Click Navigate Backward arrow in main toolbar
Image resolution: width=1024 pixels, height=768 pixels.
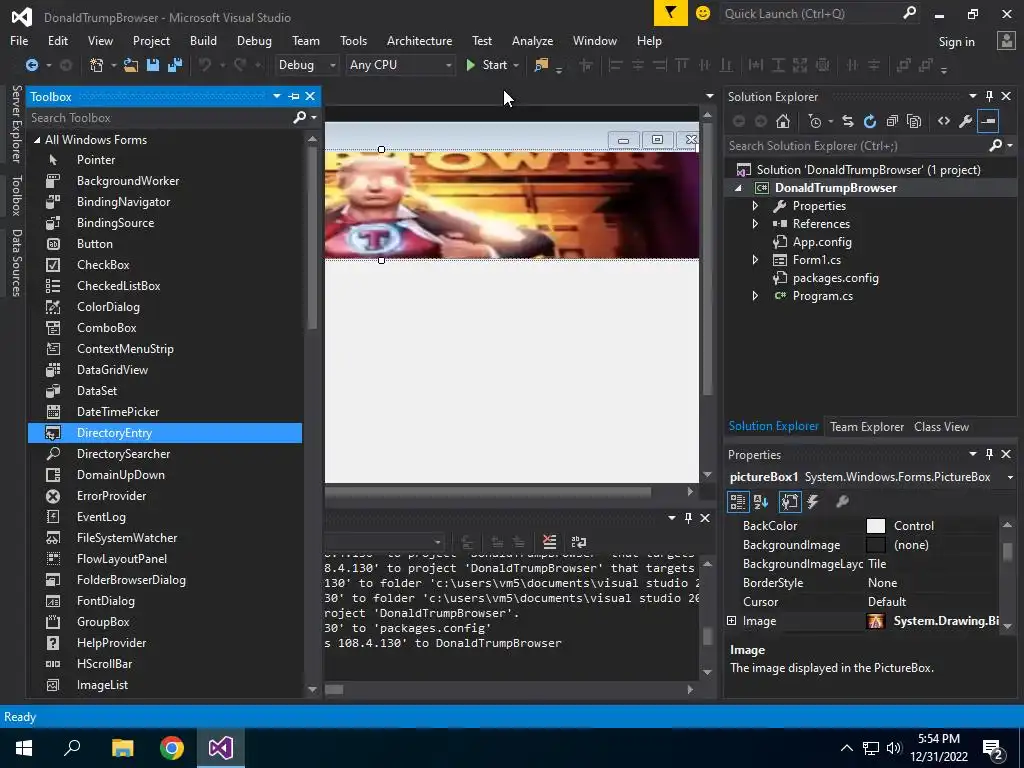tap(31, 65)
